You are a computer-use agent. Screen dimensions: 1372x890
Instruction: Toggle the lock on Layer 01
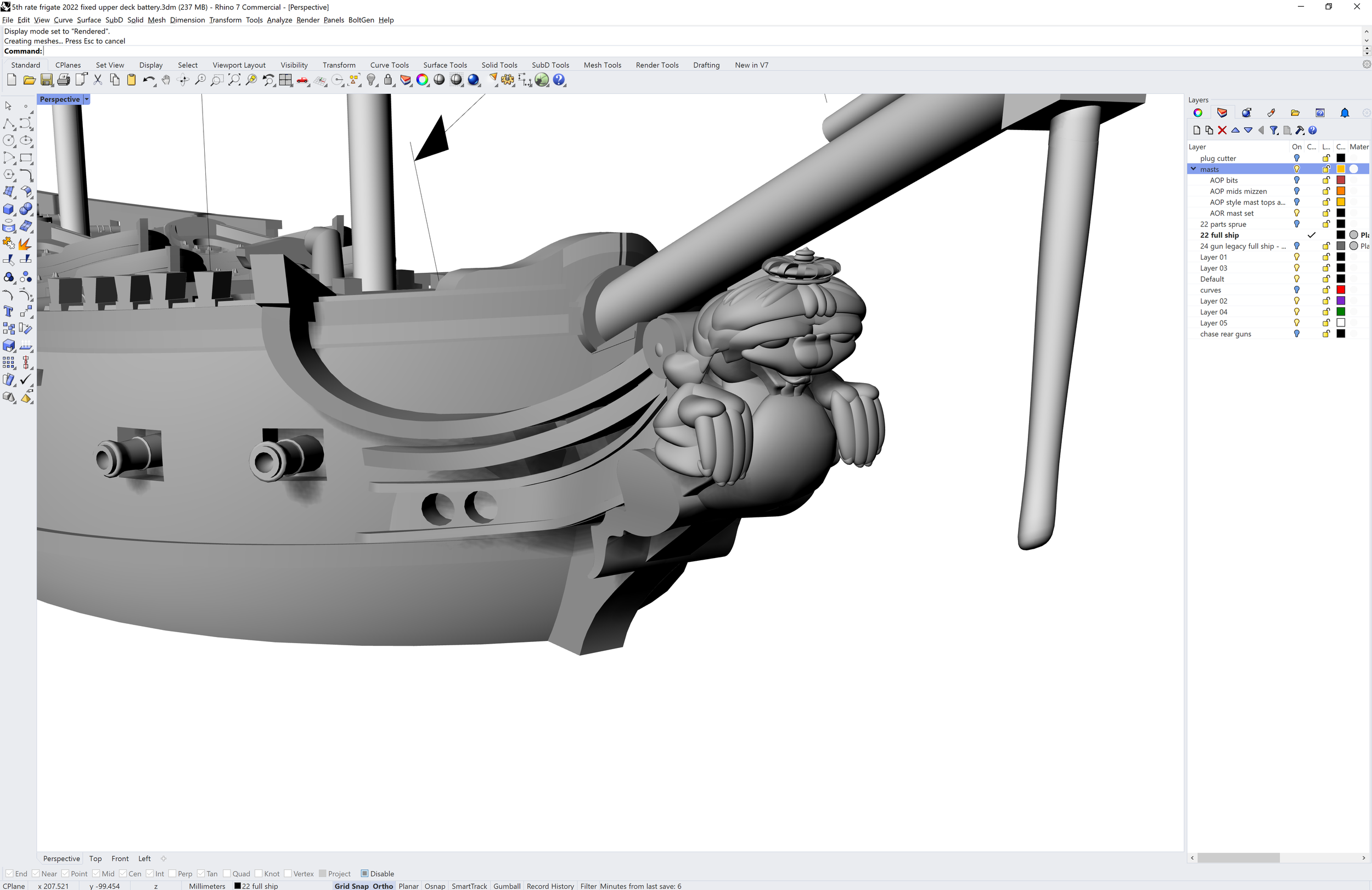[1325, 257]
